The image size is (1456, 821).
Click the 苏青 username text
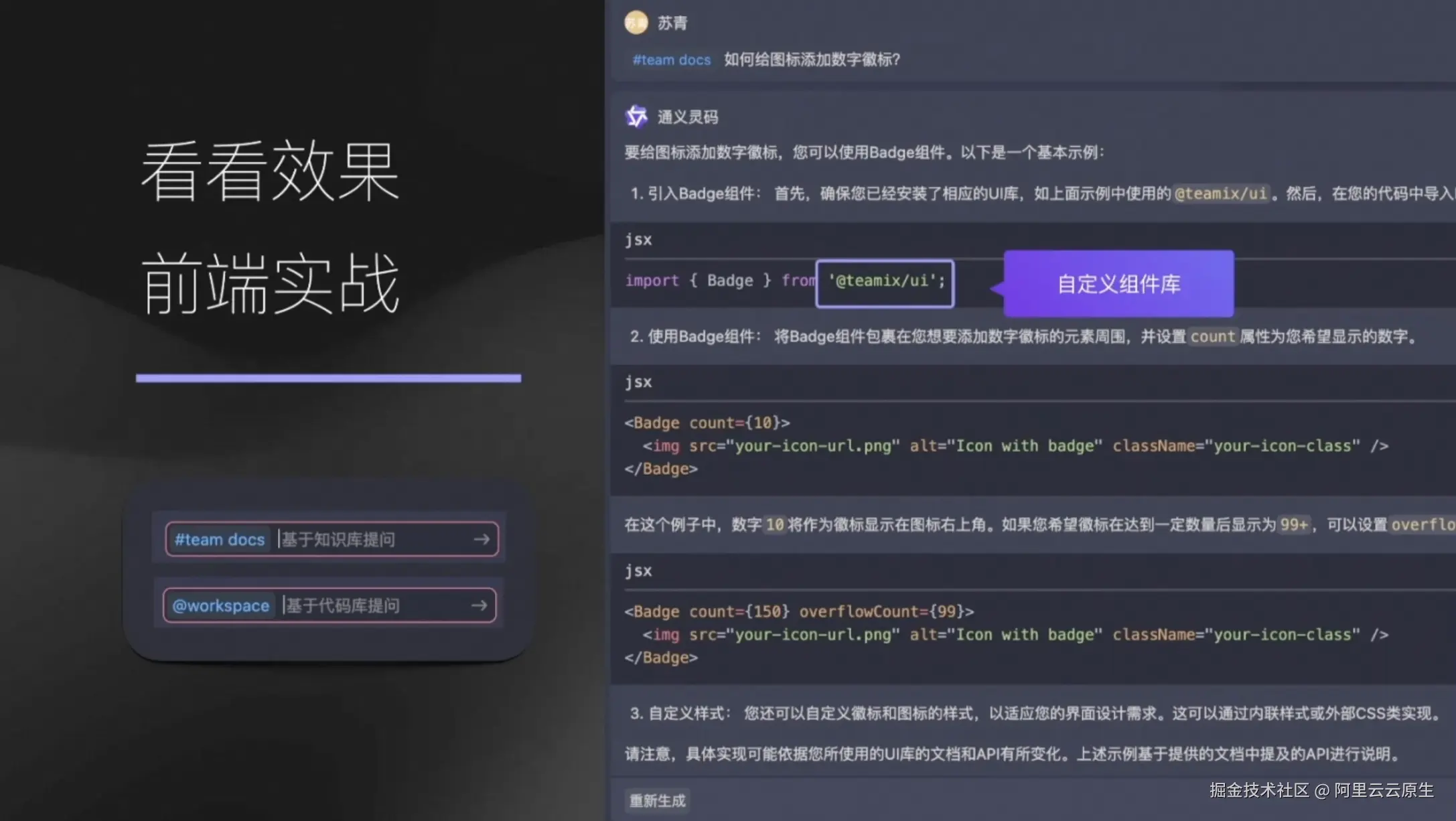672,23
